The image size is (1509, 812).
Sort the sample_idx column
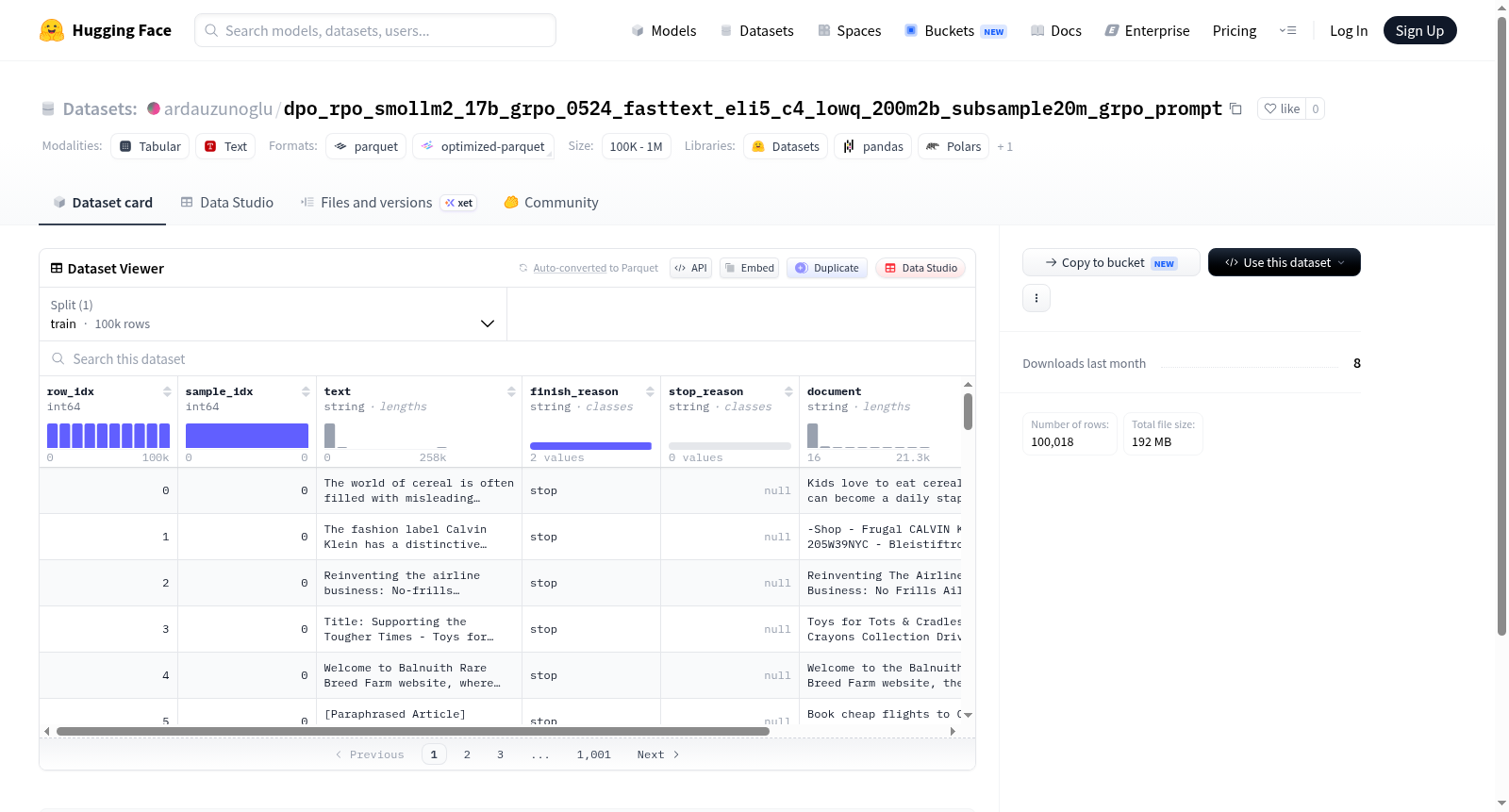coord(306,391)
